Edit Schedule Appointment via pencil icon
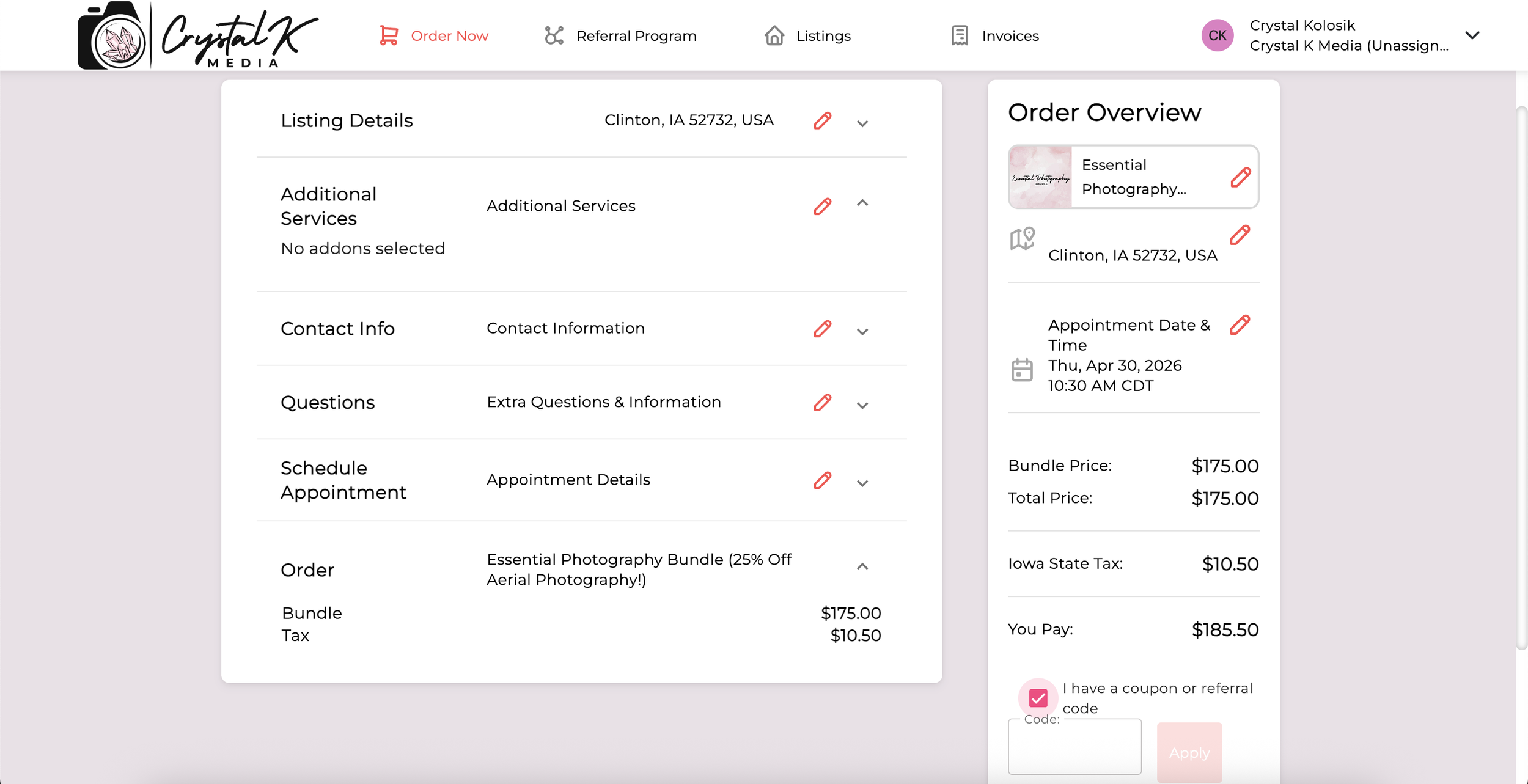1528x784 pixels. pyautogui.click(x=822, y=480)
